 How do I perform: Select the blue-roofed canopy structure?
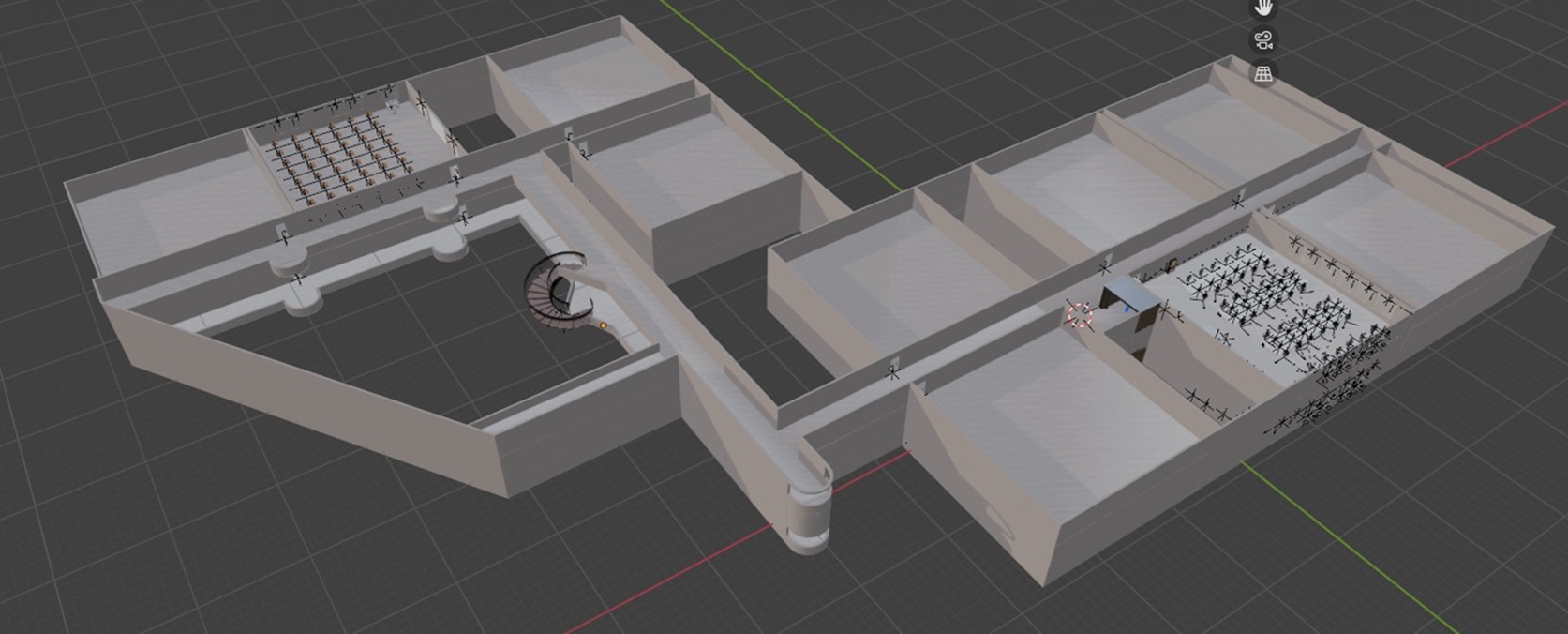point(1130,294)
